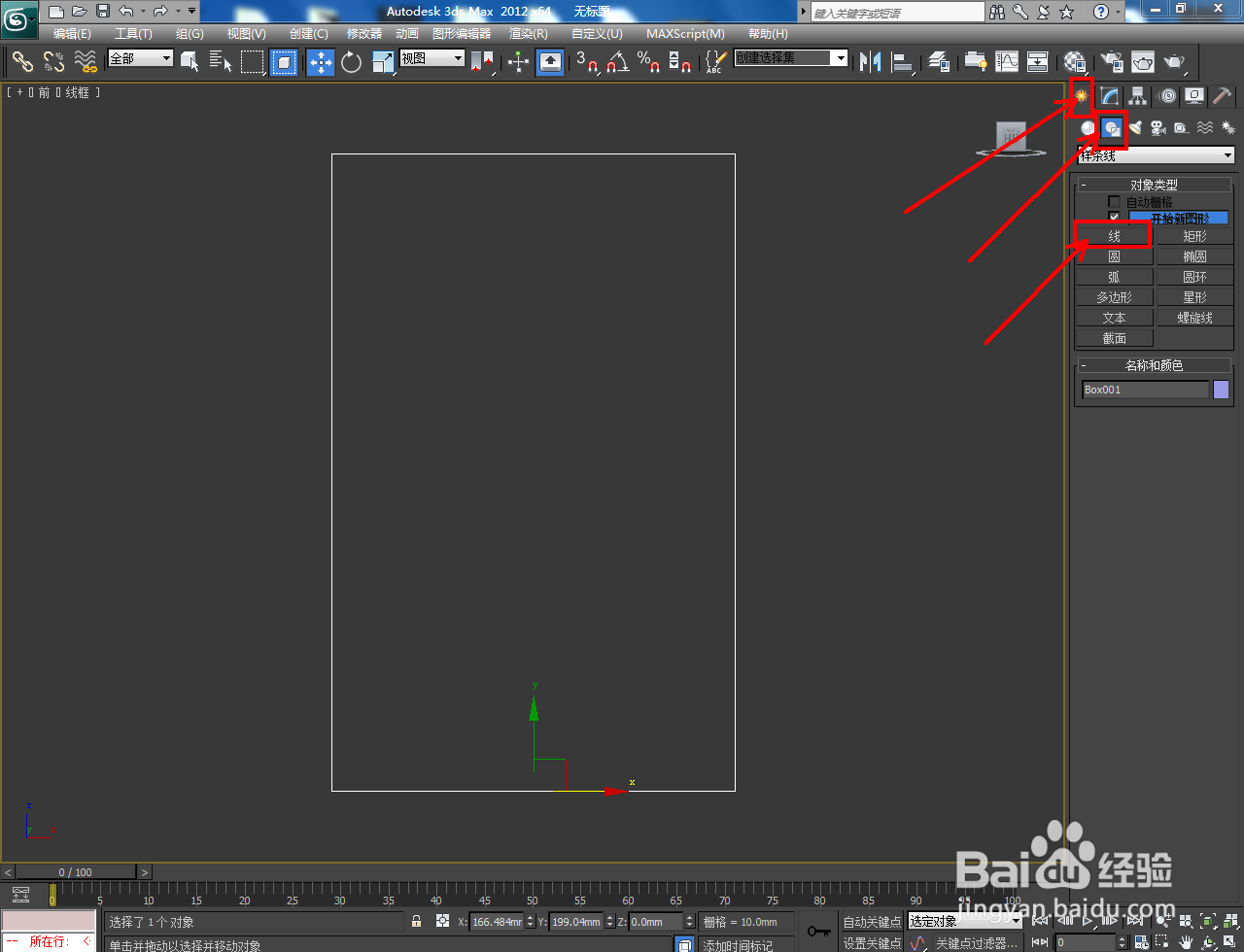Click Bind to Space Warp icon
Viewport: 1244px width, 952px height.
(86, 61)
